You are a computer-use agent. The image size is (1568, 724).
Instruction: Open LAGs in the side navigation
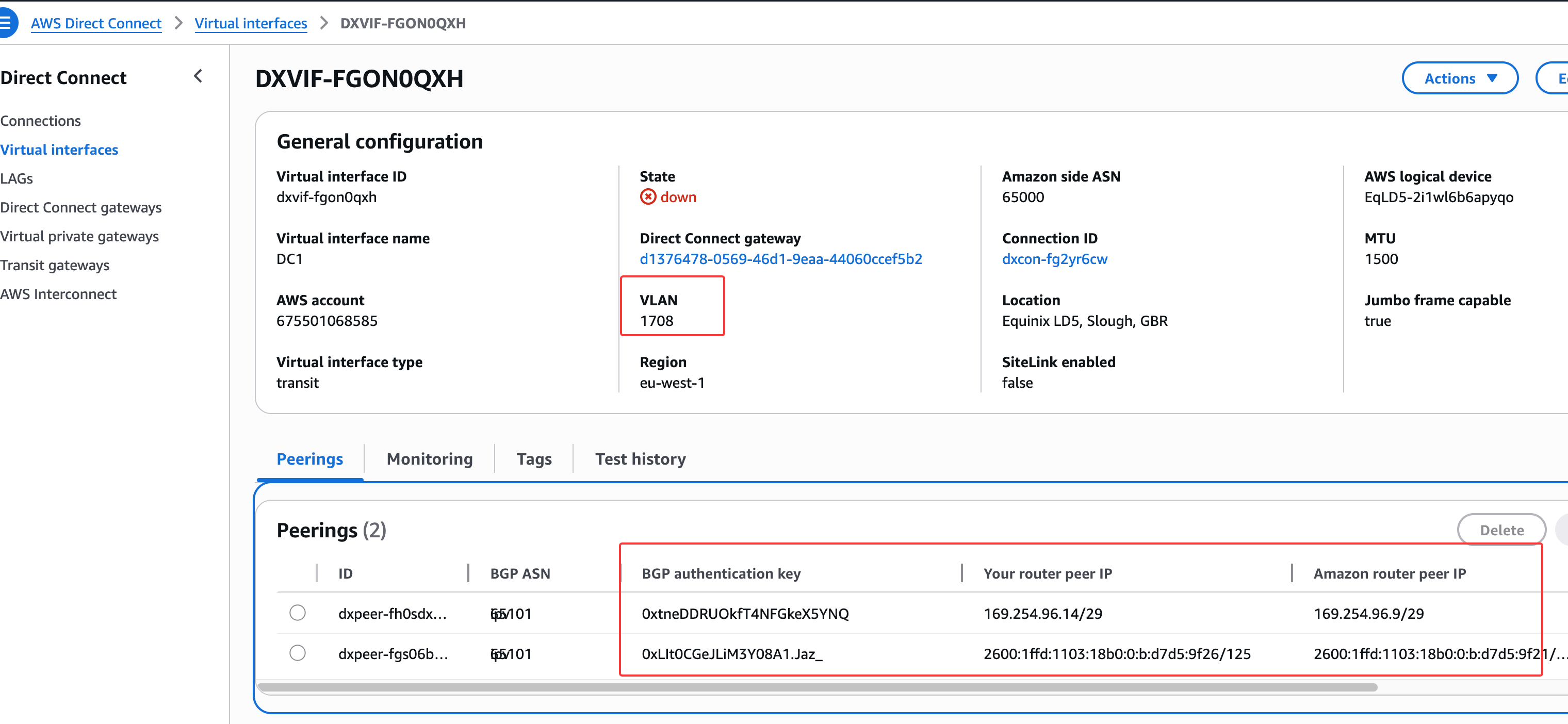click(x=17, y=178)
